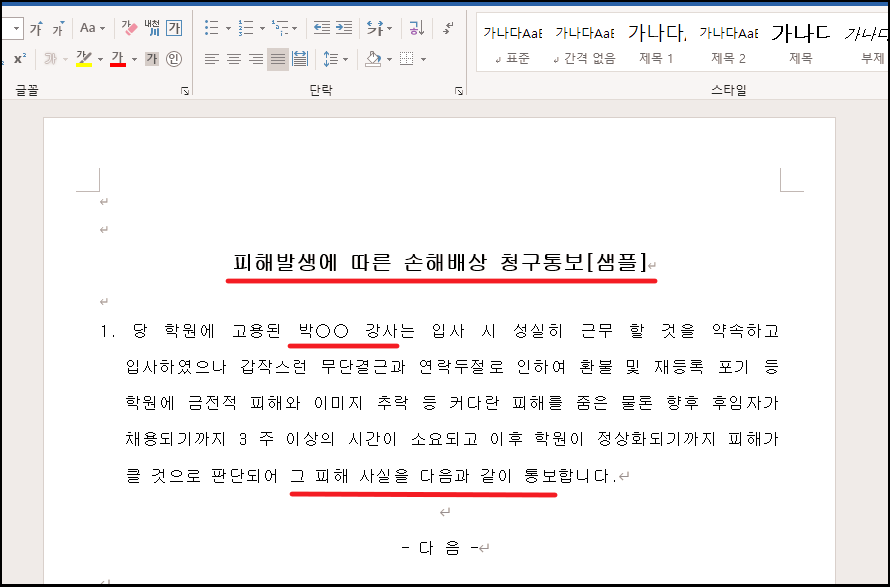The image size is (890, 587).
Task: Click the text 박○○ 강사는
Action: point(356,330)
